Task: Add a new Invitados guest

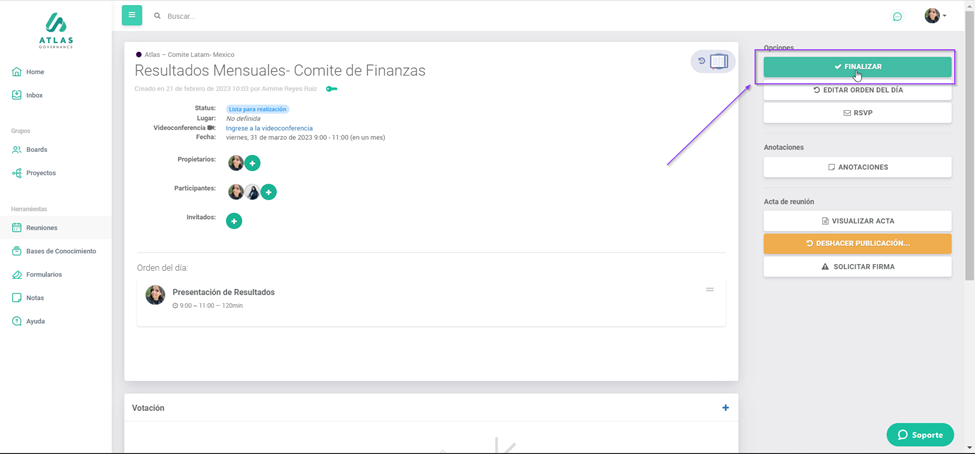Action: click(x=234, y=221)
